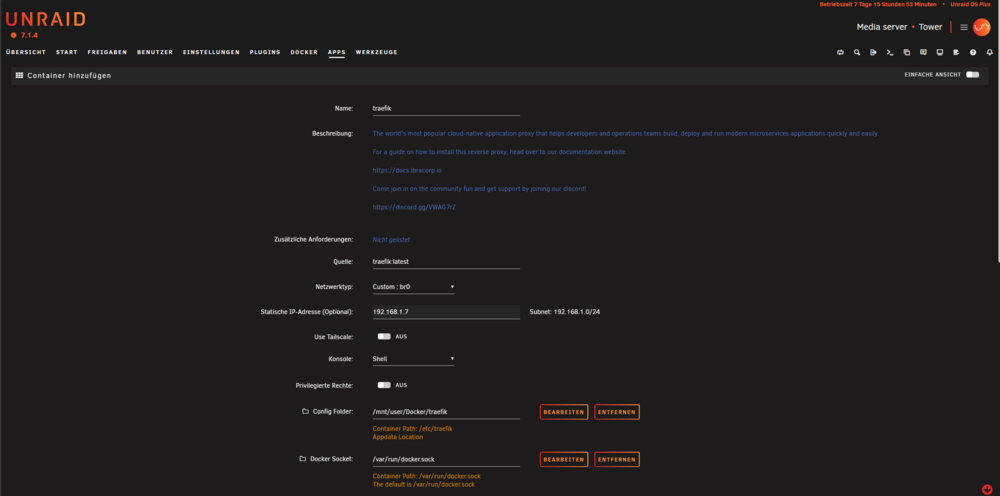Click Entfernen for Config Folder
The image size is (1000, 496).
pyautogui.click(x=617, y=412)
